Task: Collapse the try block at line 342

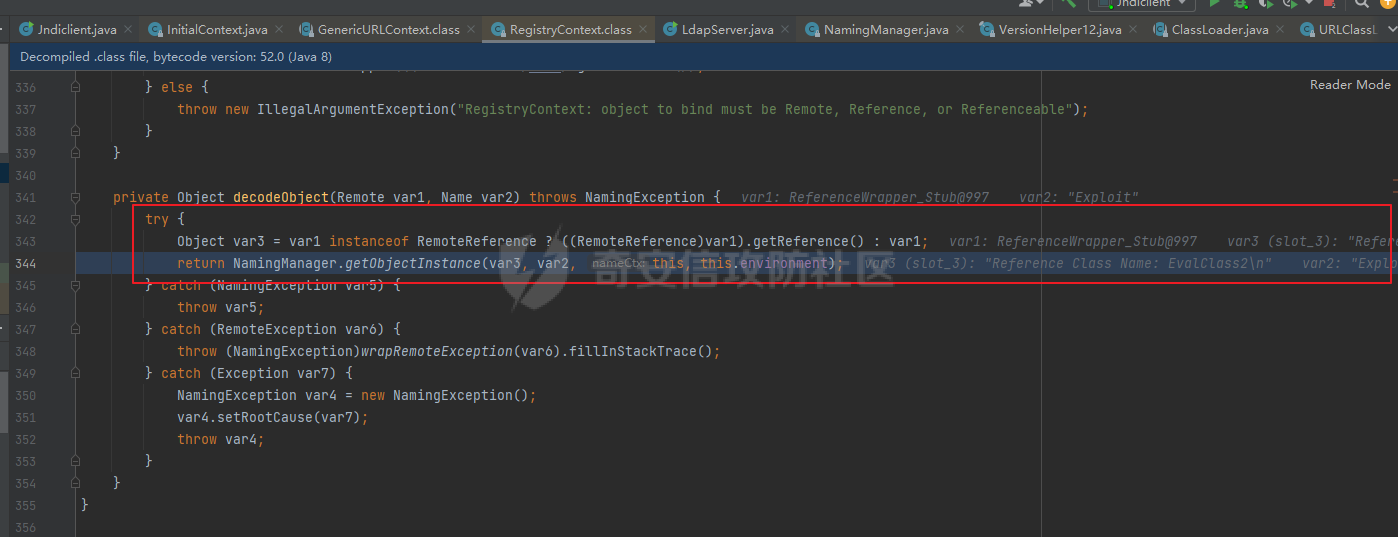Action: (x=75, y=220)
